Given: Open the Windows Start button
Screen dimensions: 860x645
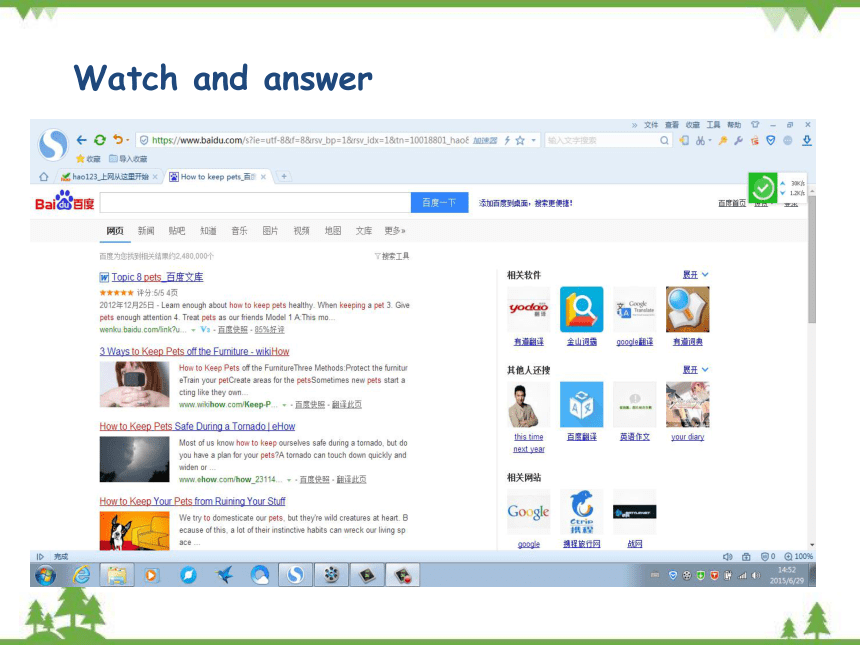Looking at the screenshot, I should point(45,575).
